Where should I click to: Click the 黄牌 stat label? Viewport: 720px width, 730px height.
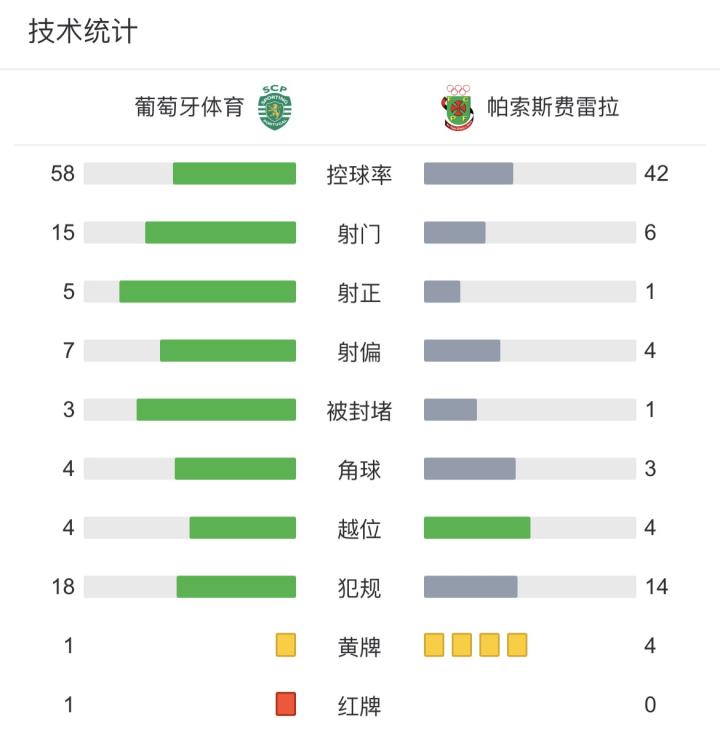(360, 647)
